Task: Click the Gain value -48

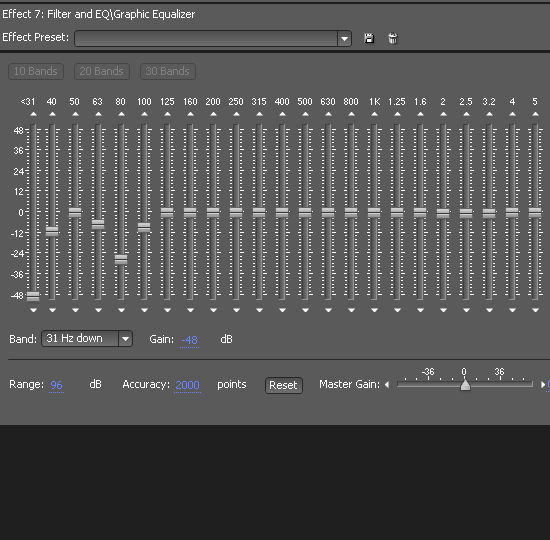Action: tap(189, 340)
